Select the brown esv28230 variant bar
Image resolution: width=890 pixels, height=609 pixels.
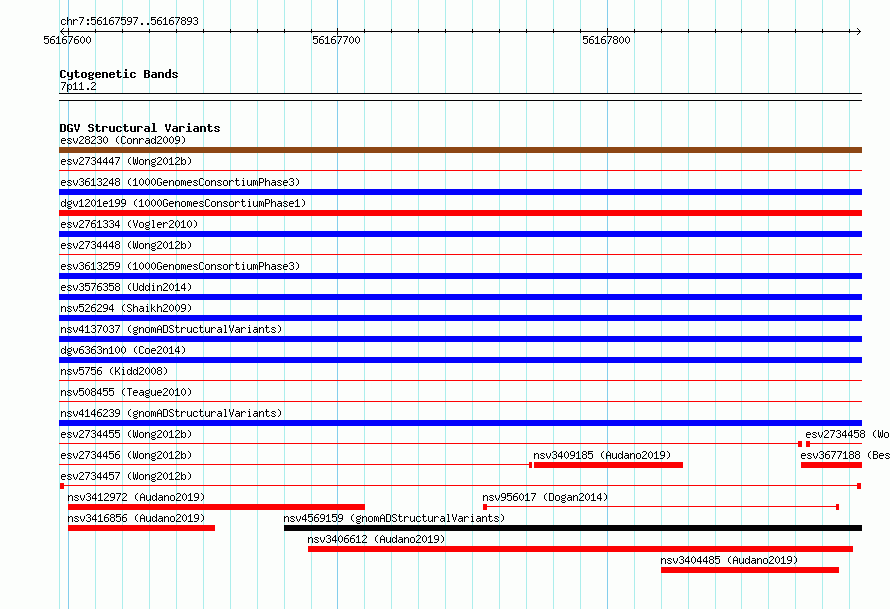pos(460,150)
